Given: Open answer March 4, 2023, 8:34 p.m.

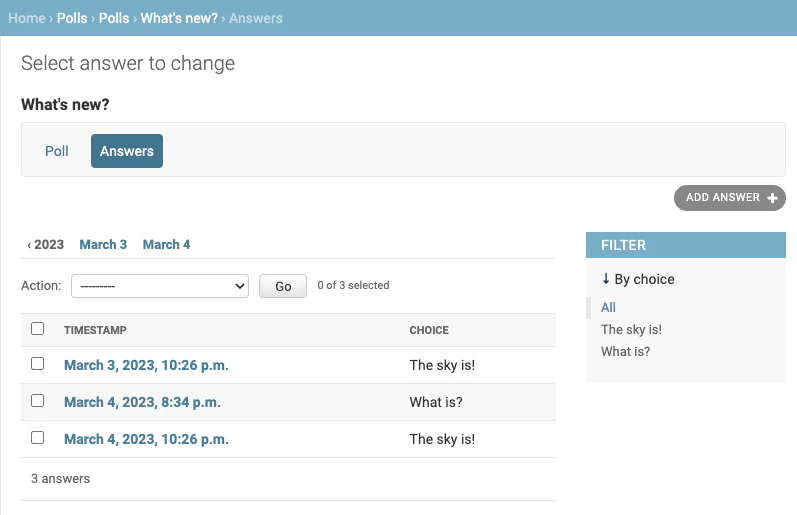Looking at the screenshot, I should click(142, 402).
